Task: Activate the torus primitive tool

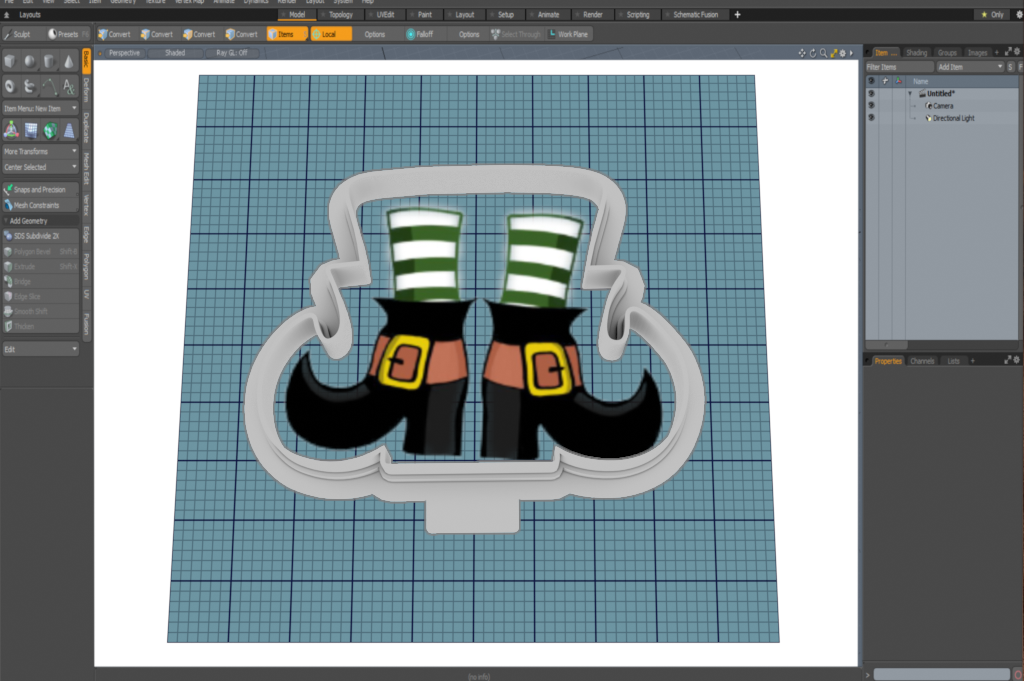Action: 9,86
